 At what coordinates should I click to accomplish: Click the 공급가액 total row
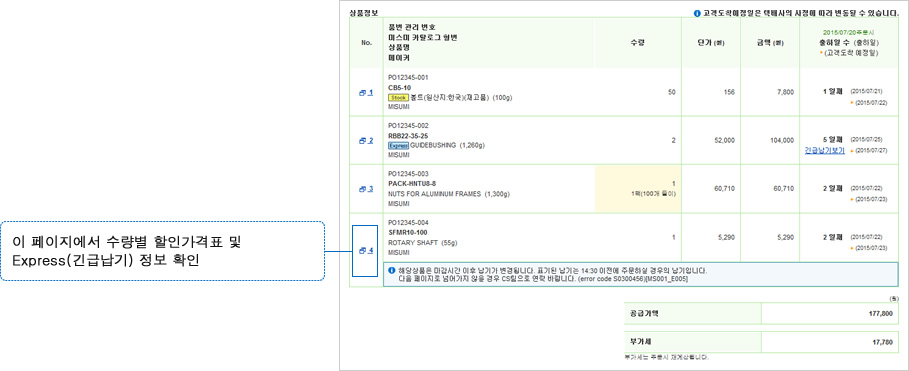click(761, 314)
